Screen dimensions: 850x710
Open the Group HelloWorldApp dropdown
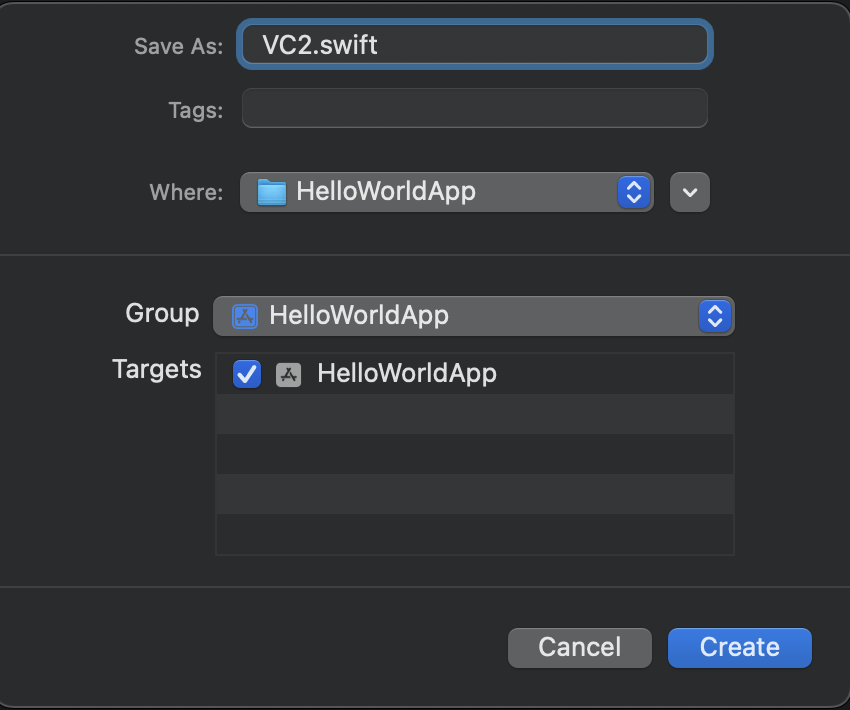click(474, 316)
